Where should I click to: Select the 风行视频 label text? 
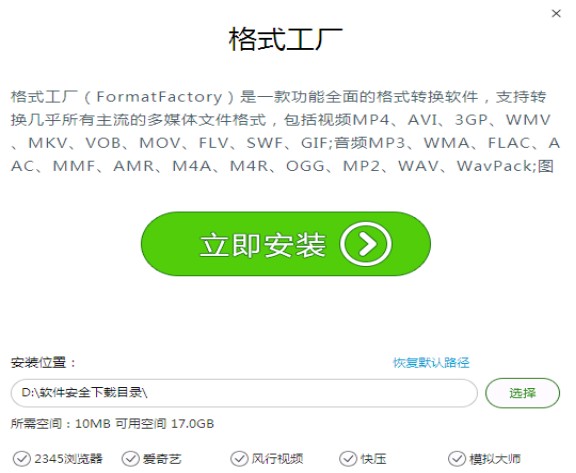point(277,459)
